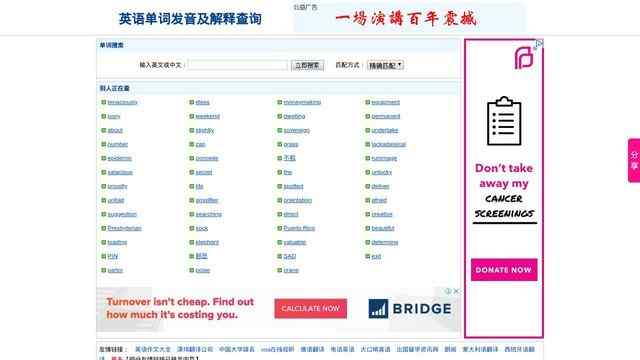This screenshot has width=640, height=360.
Task: Open the word link 'weekend'
Action: click(207, 116)
